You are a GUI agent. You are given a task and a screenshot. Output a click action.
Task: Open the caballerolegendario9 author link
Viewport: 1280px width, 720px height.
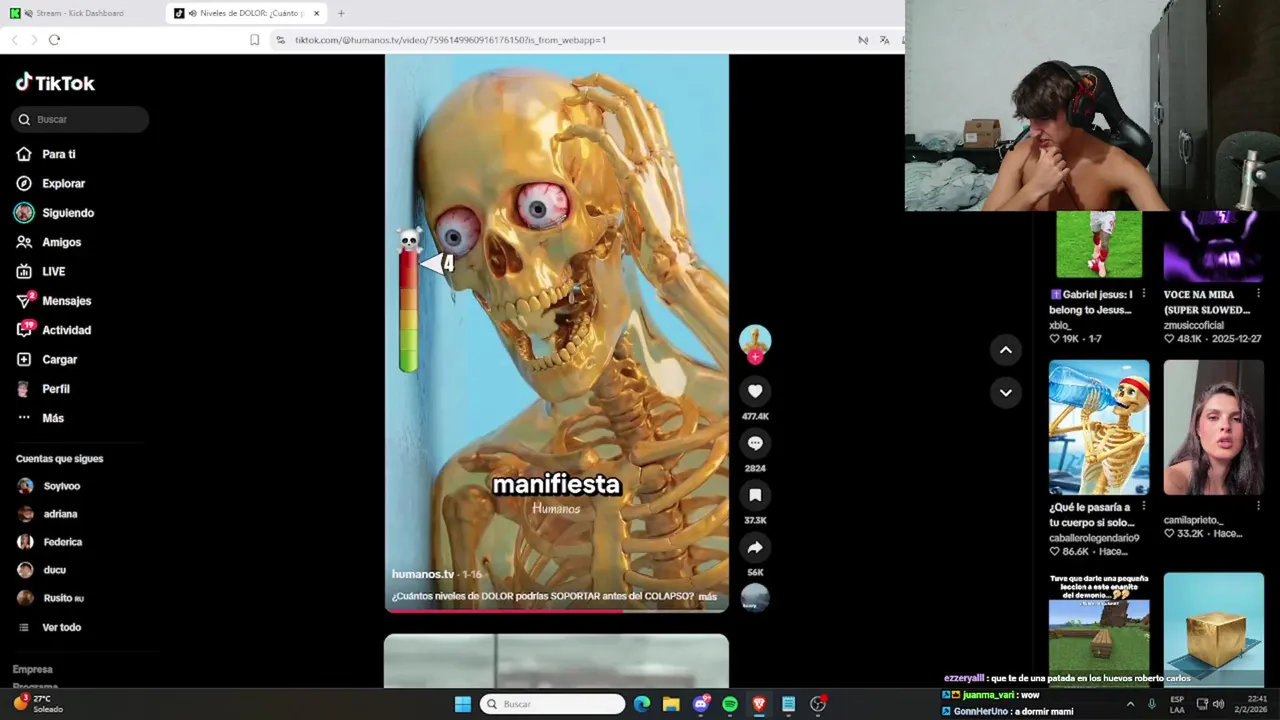point(1094,538)
